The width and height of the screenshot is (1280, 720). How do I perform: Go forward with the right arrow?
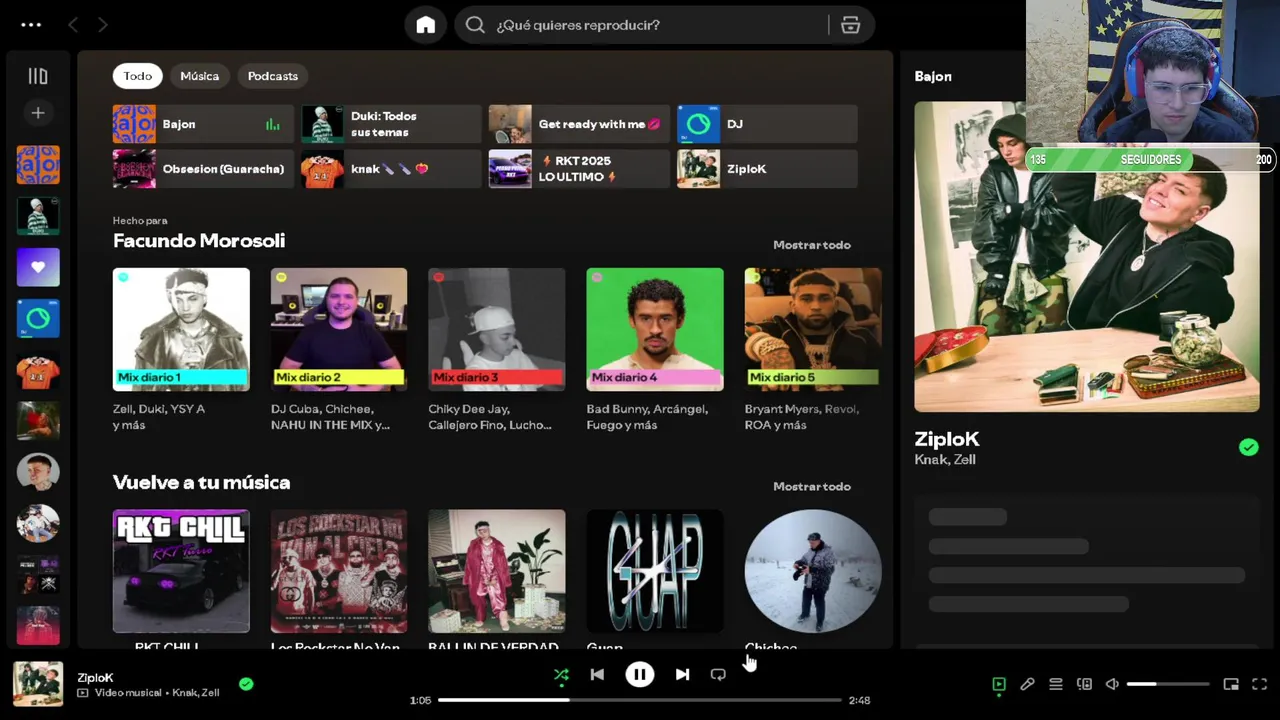pyautogui.click(x=103, y=25)
